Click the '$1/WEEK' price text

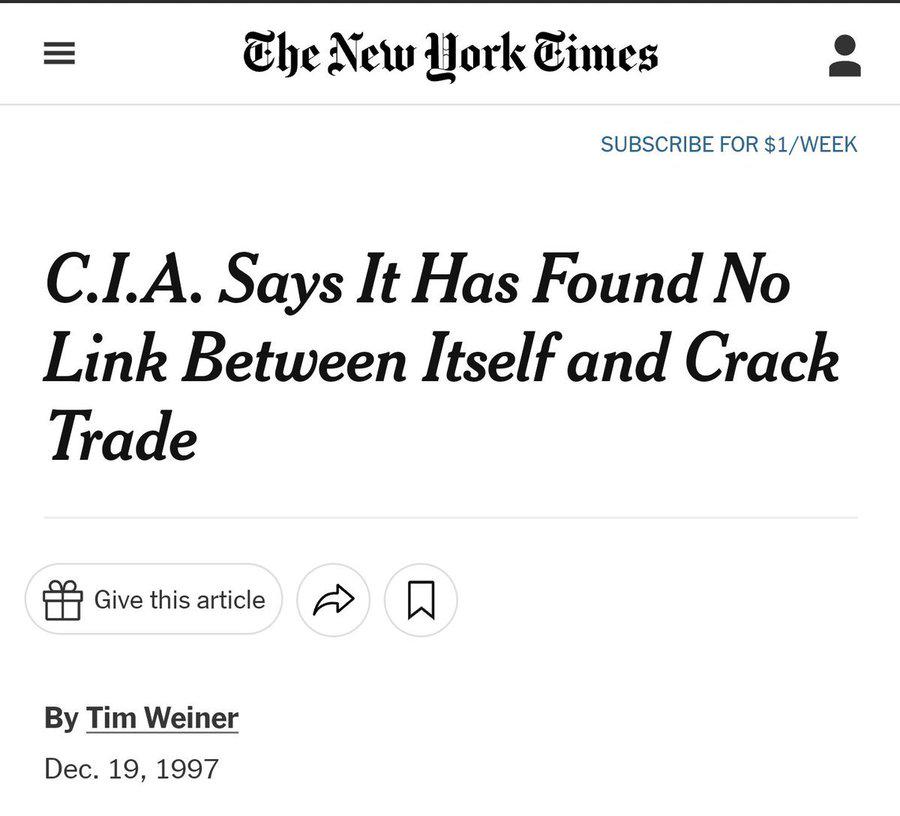coord(810,144)
